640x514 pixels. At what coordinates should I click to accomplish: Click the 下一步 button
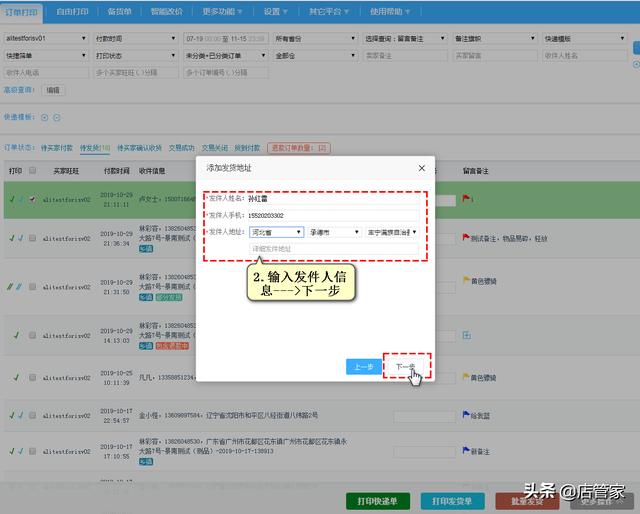coord(406,367)
